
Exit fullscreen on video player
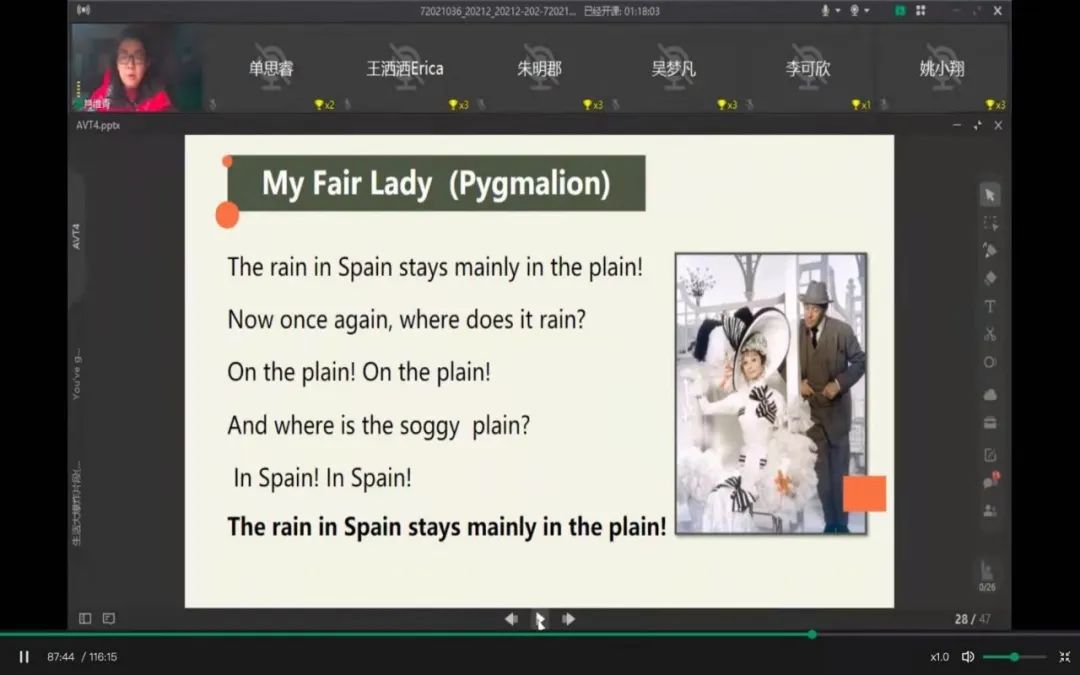pyautogui.click(x=1064, y=657)
